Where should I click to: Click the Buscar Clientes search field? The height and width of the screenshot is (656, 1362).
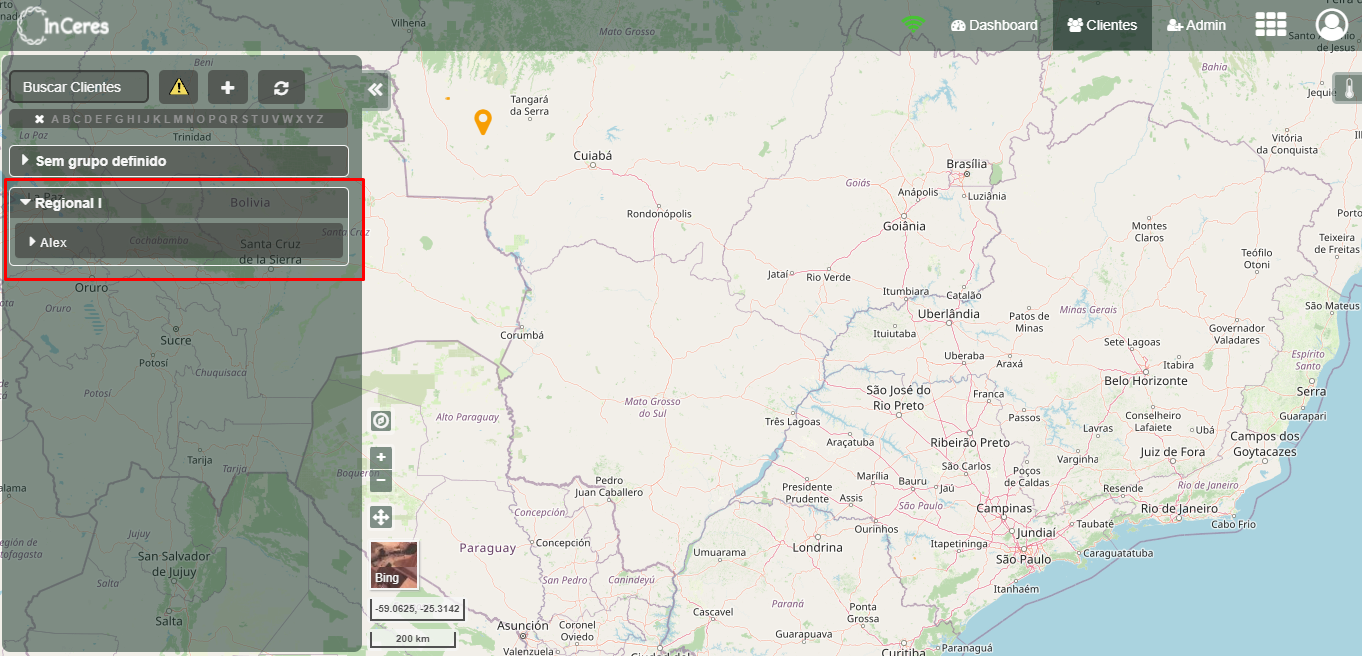pos(79,87)
